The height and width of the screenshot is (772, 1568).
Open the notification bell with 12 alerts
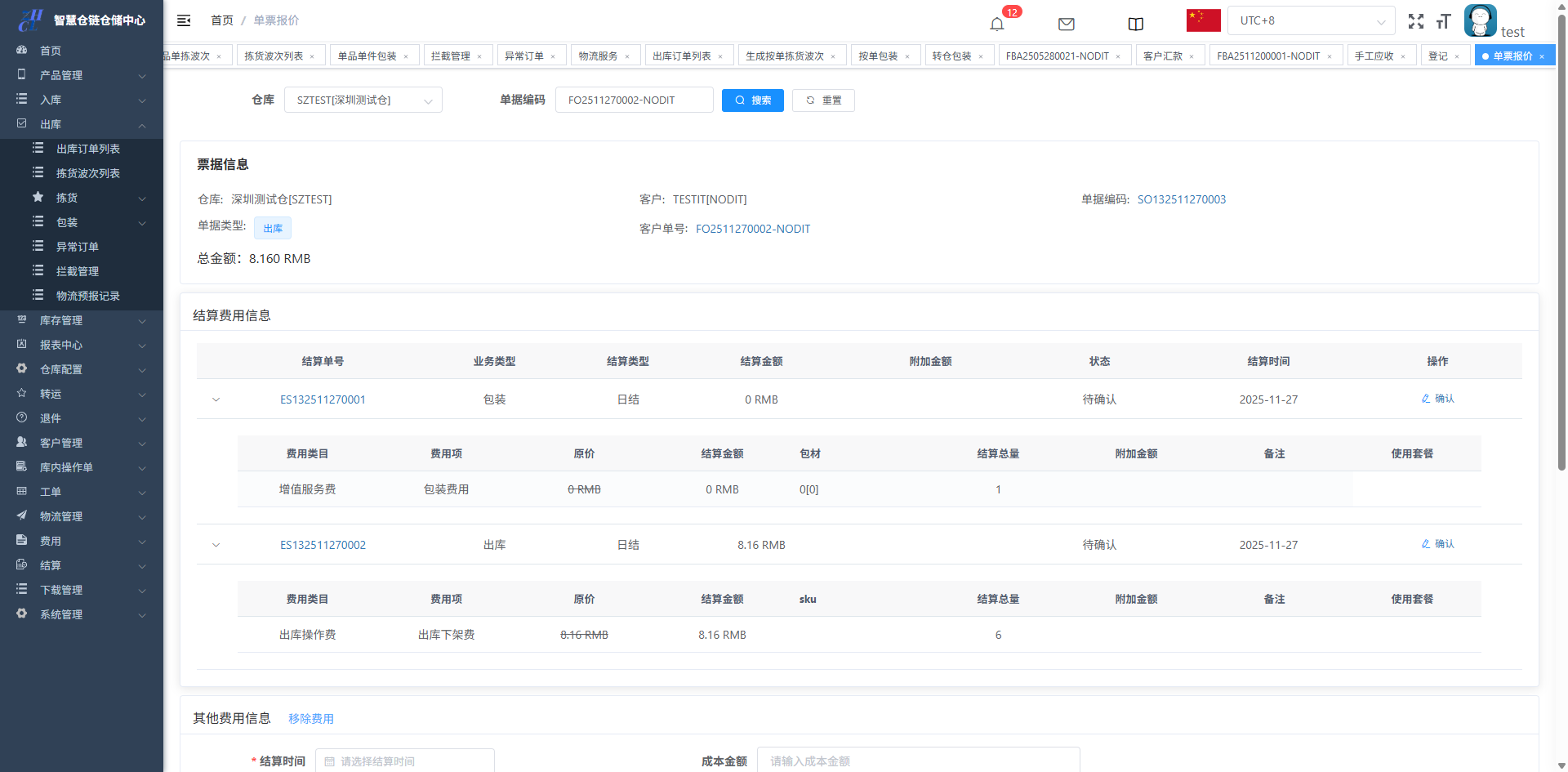pos(997,24)
